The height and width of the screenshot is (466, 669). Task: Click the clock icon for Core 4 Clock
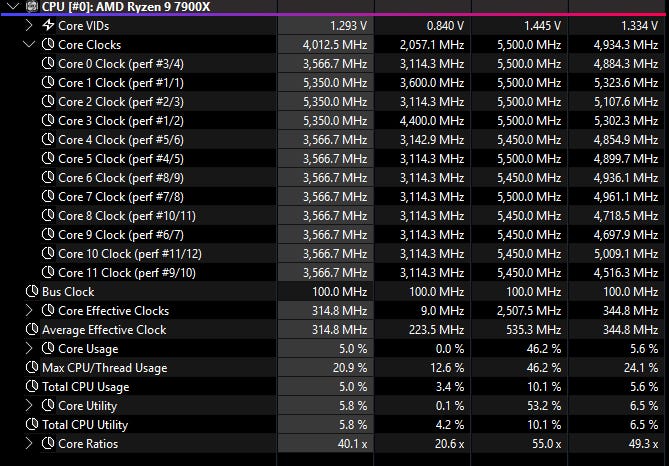coord(48,140)
